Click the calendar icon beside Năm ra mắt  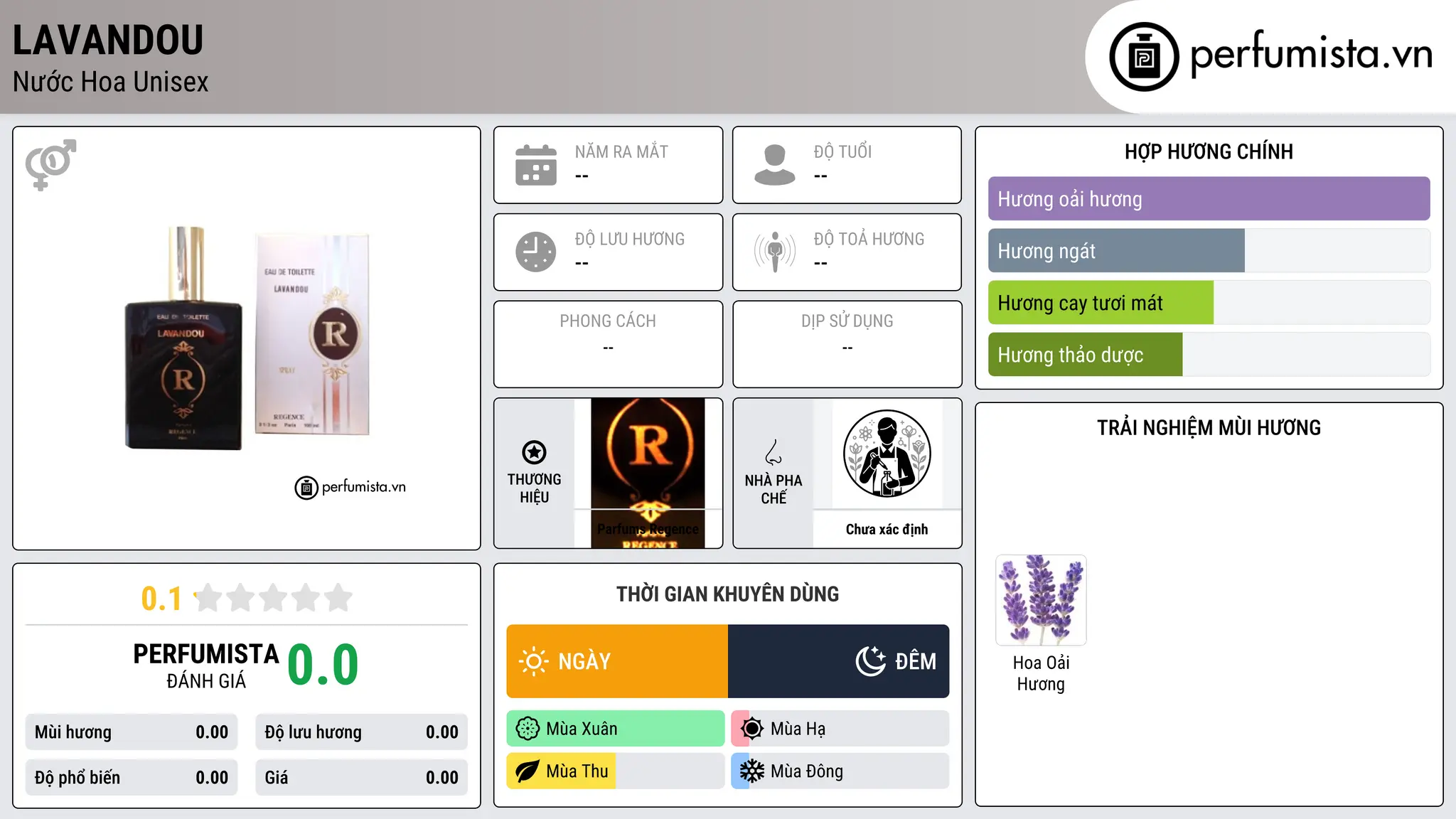pyautogui.click(x=536, y=165)
